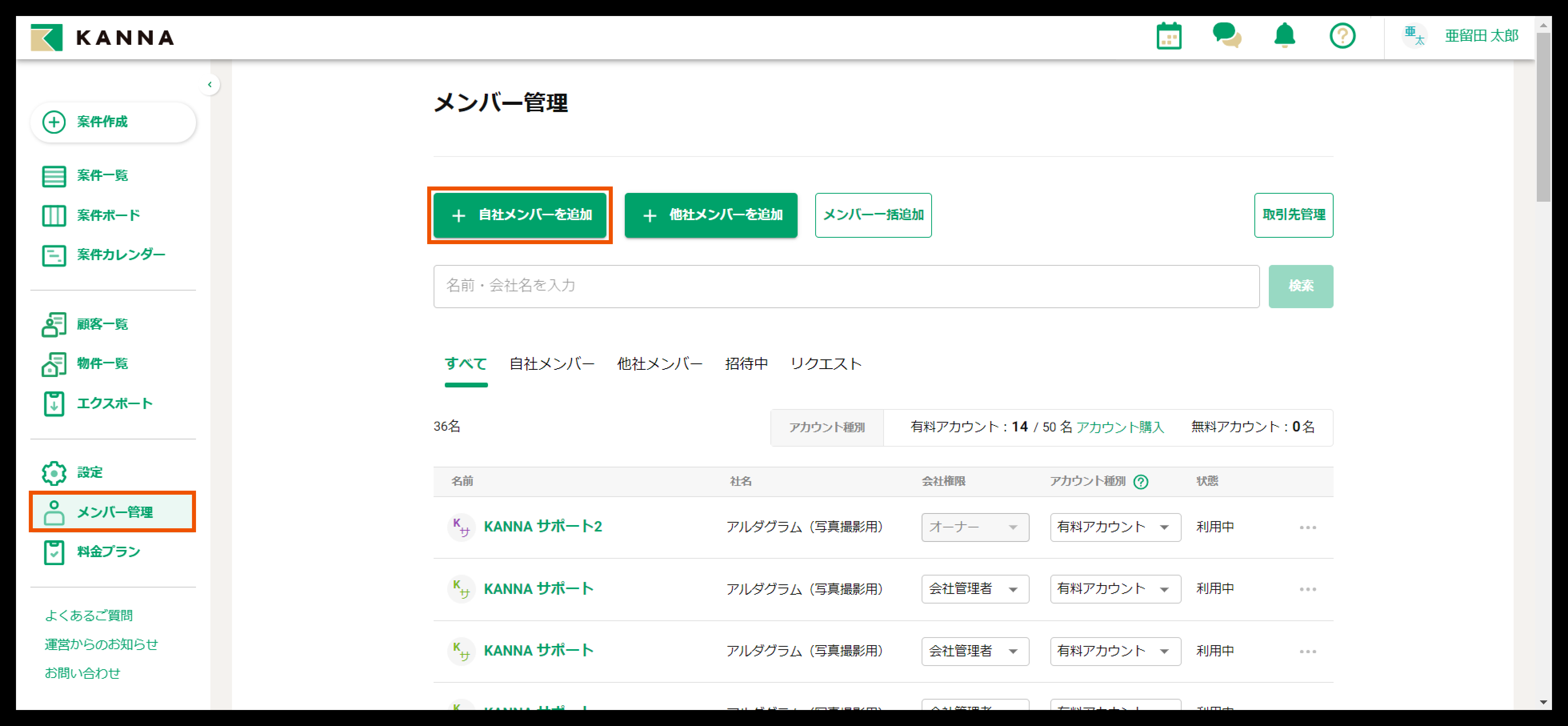Click the 案件ボード sidebar icon
Screen dimensions: 1568x726
tap(54, 216)
